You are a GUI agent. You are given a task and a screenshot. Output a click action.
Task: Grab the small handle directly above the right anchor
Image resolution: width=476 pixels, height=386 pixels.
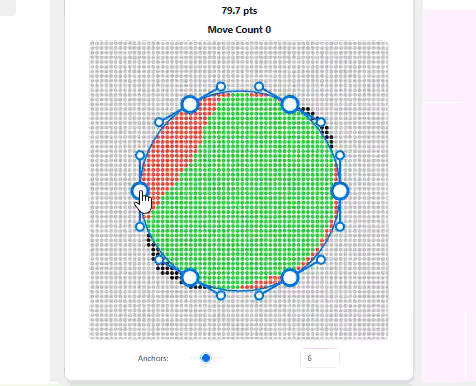[x=340, y=155]
